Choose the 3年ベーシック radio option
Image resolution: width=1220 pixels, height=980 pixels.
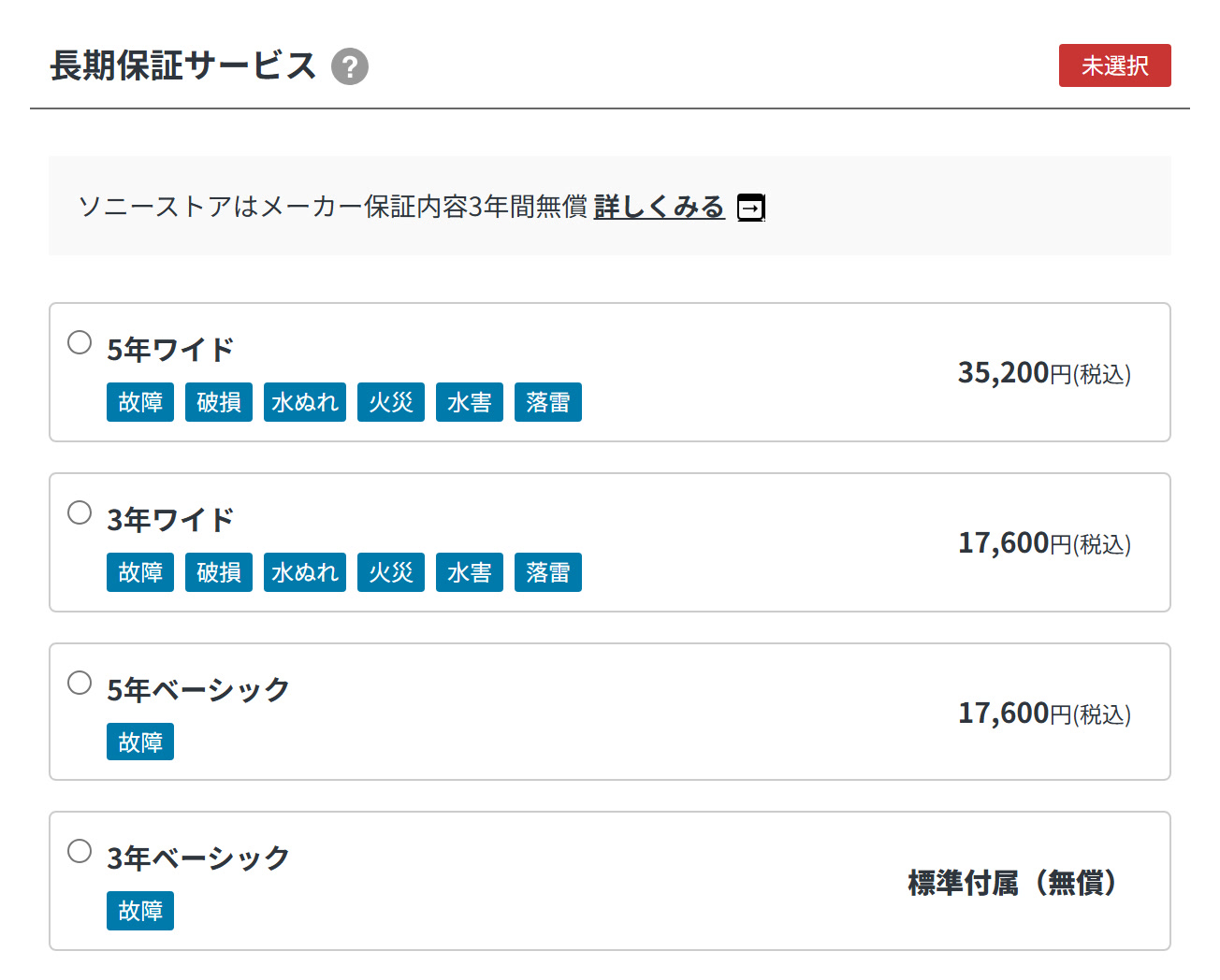coord(80,851)
